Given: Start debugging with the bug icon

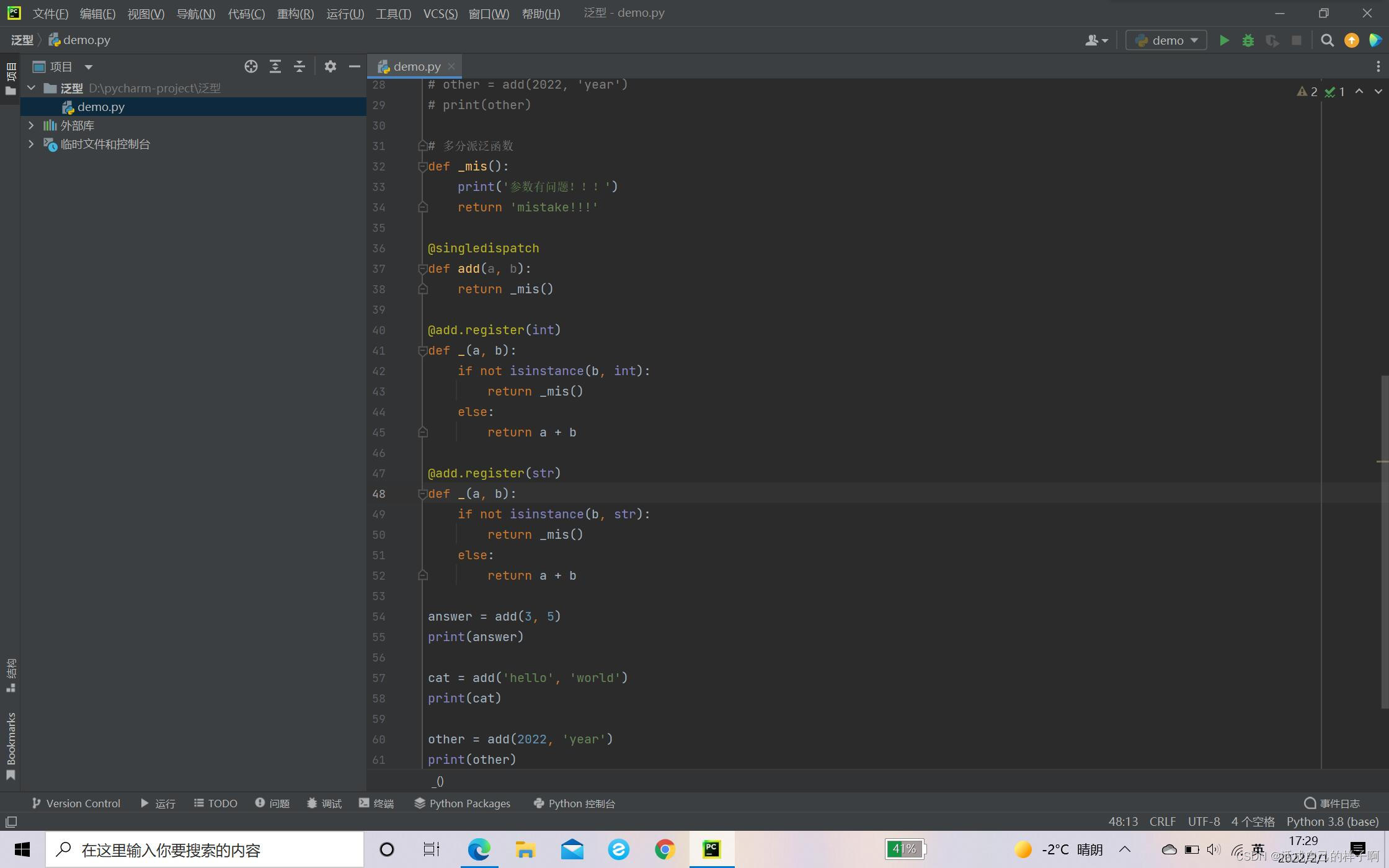Looking at the screenshot, I should [x=1248, y=40].
